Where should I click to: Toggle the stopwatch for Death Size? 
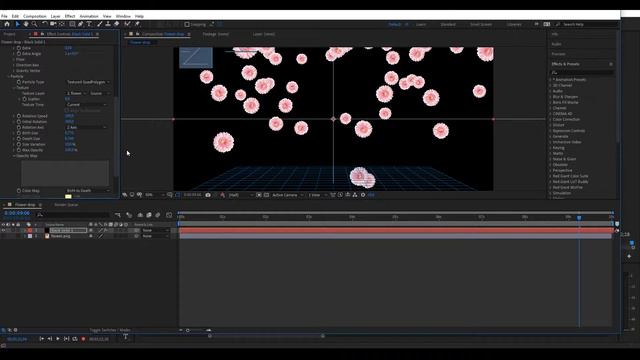pyautogui.click(x=19, y=139)
